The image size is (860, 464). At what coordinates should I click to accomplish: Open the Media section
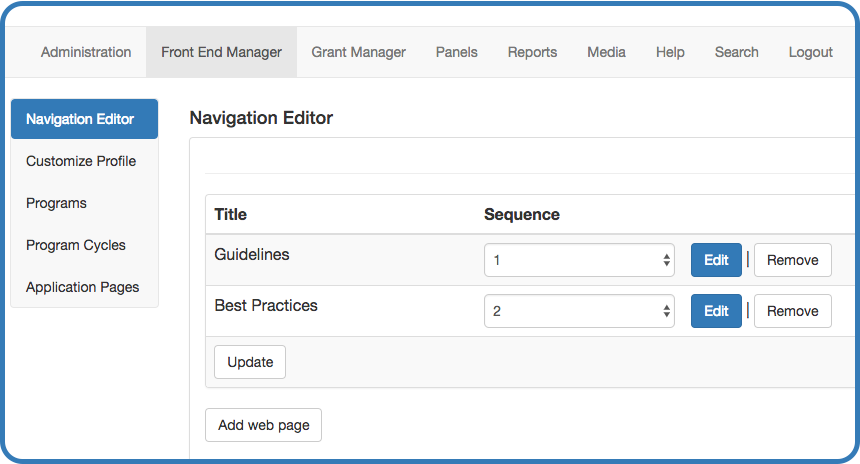606,52
